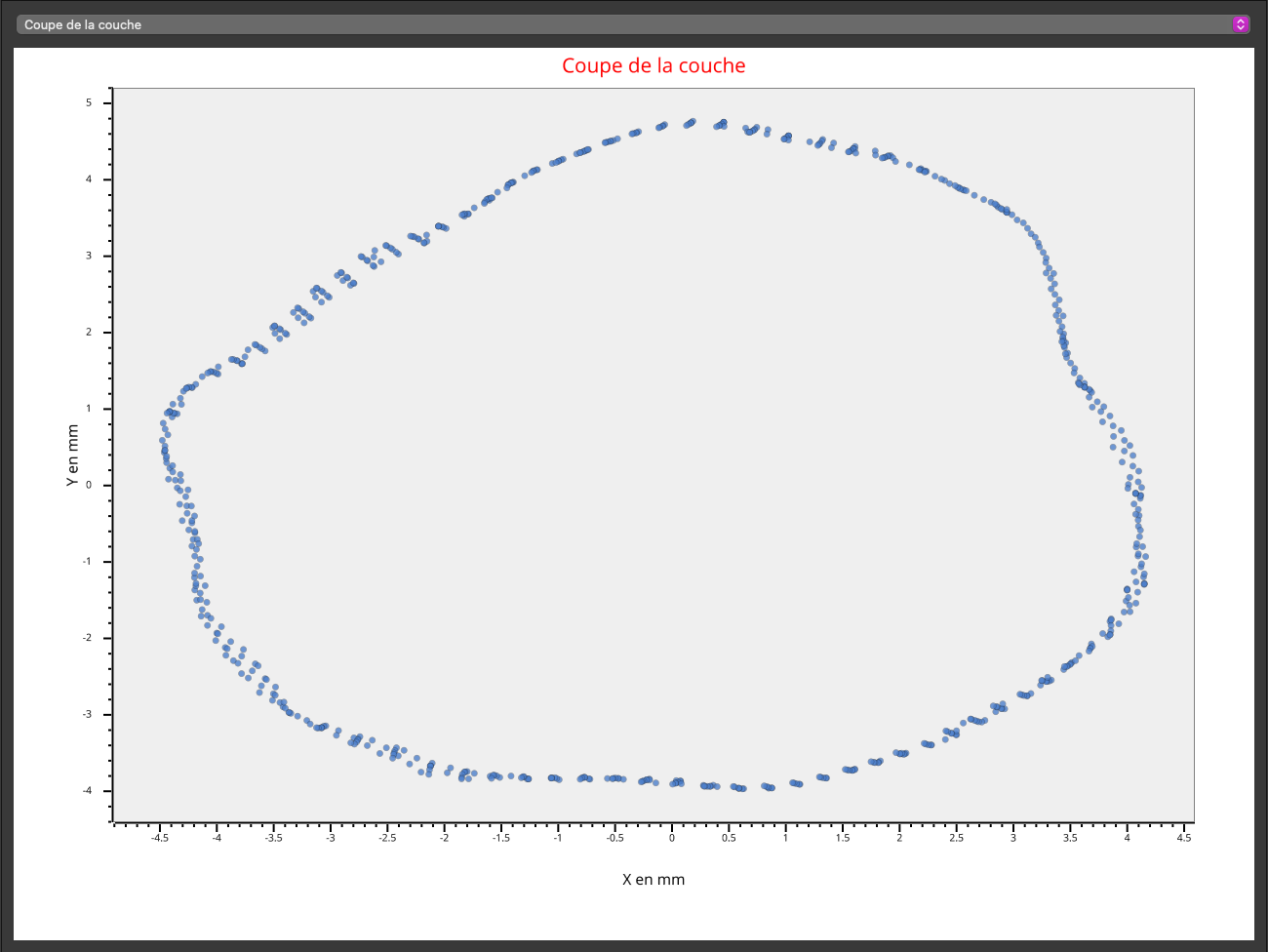This screenshot has width=1268, height=952.
Task: Click the Y-axis tick label "3"
Action: [89, 256]
